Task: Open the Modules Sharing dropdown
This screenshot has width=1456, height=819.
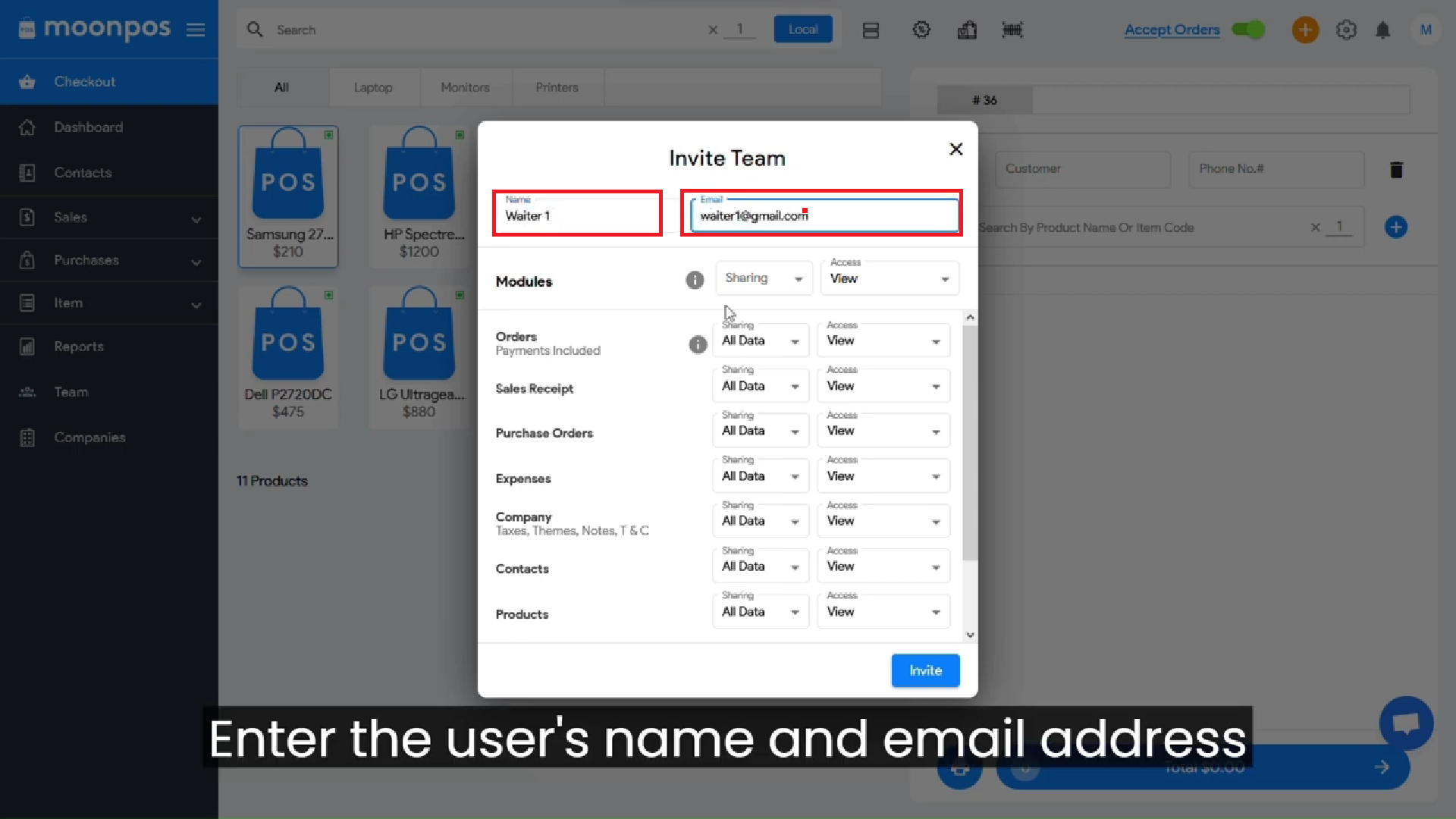Action: click(x=764, y=278)
